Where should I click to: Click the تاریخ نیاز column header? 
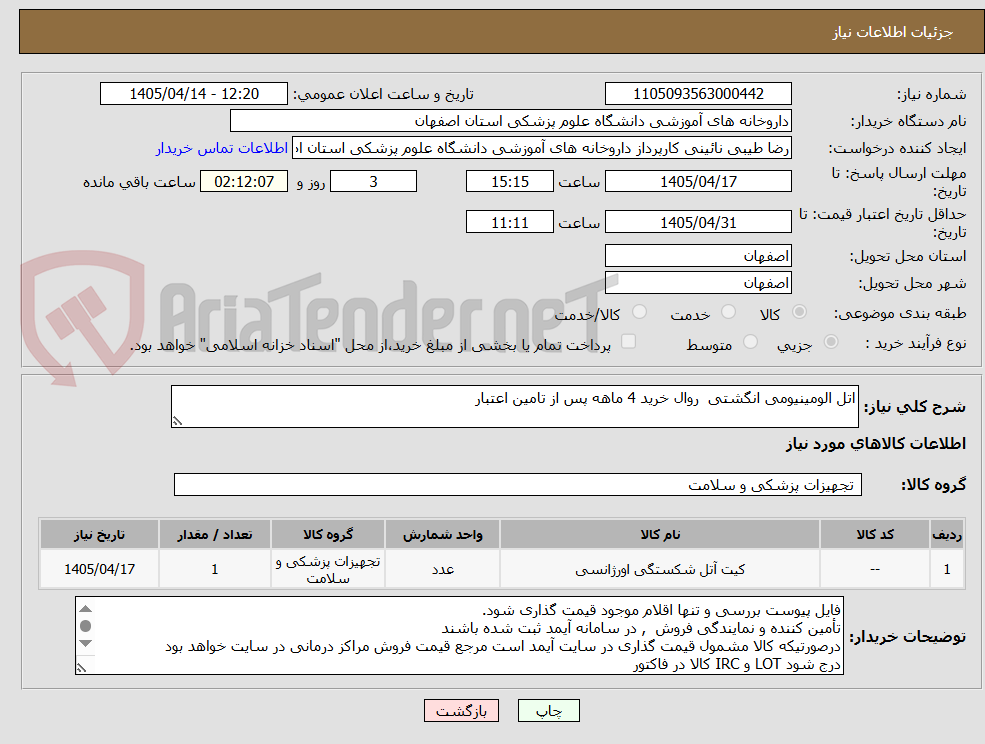(x=99, y=535)
